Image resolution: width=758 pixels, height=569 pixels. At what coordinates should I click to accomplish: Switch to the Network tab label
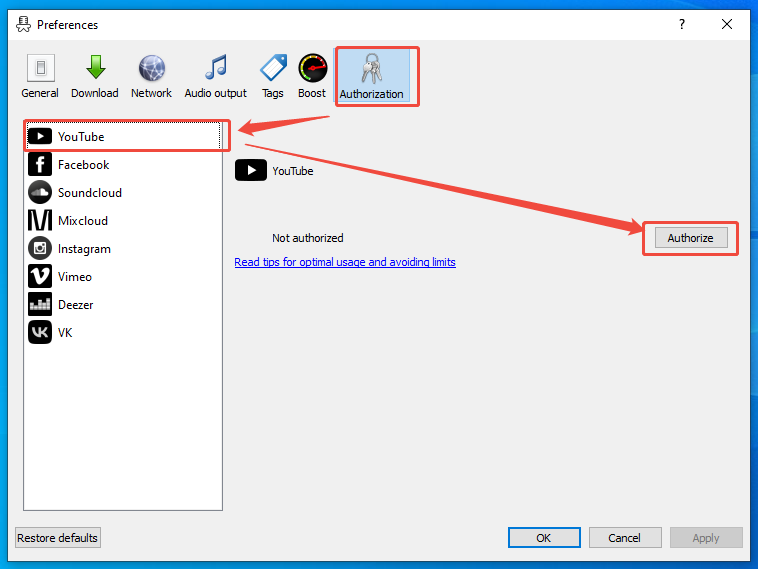coord(151,93)
